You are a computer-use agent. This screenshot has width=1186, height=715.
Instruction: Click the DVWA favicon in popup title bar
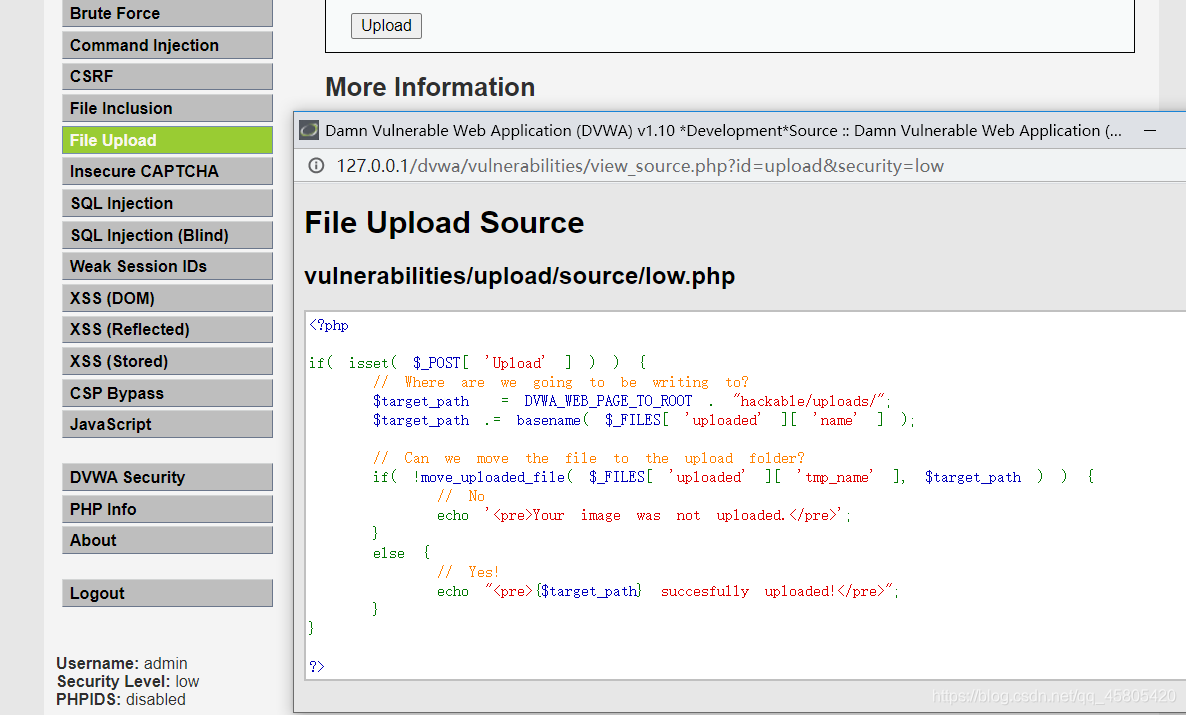pos(309,130)
